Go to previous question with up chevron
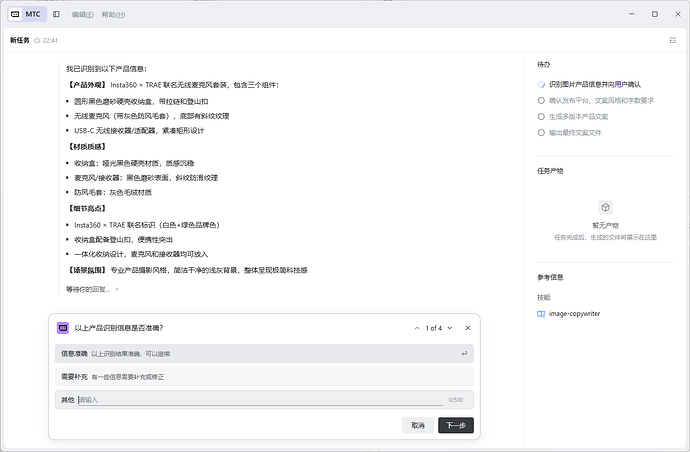Screen dimensions: 690x452 (x=417, y=328)
